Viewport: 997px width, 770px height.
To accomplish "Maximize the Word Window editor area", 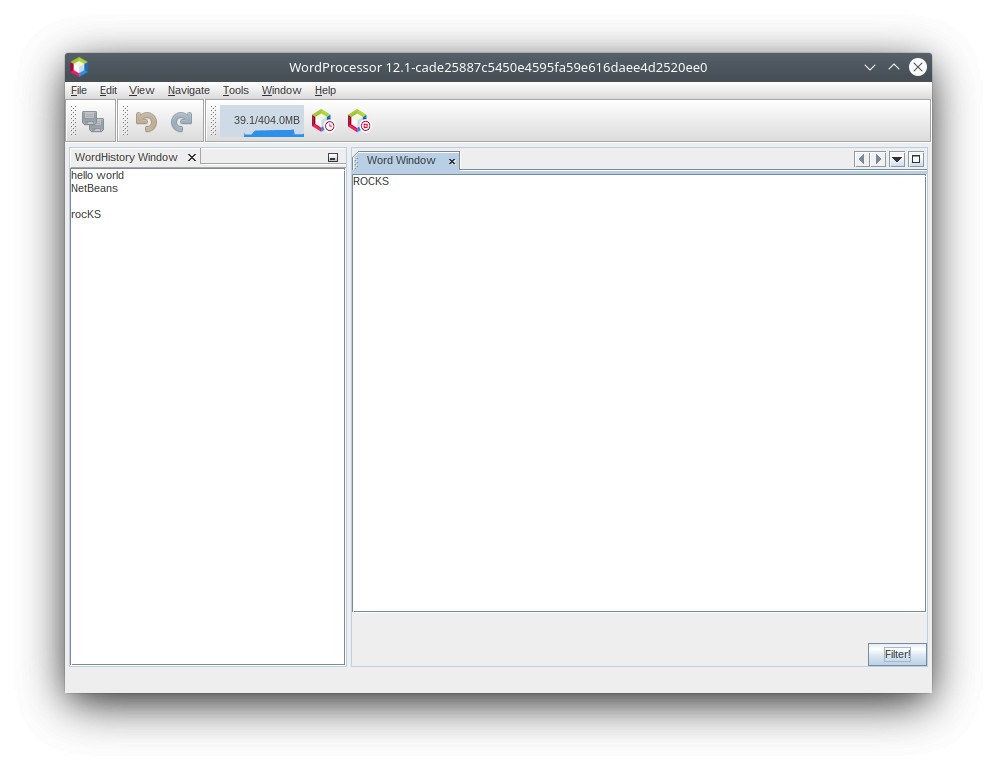I will 916,159.
